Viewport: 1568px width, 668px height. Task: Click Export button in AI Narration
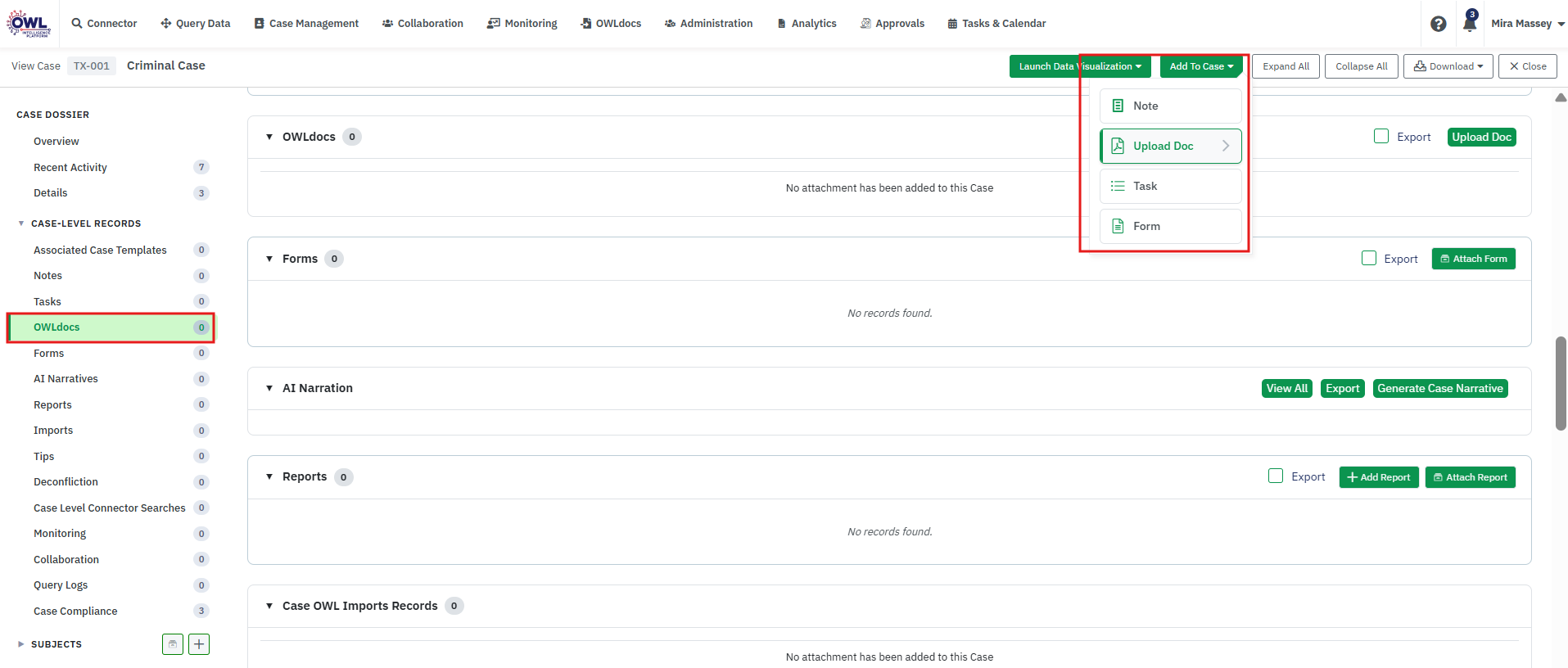[x=1343, y=388]
